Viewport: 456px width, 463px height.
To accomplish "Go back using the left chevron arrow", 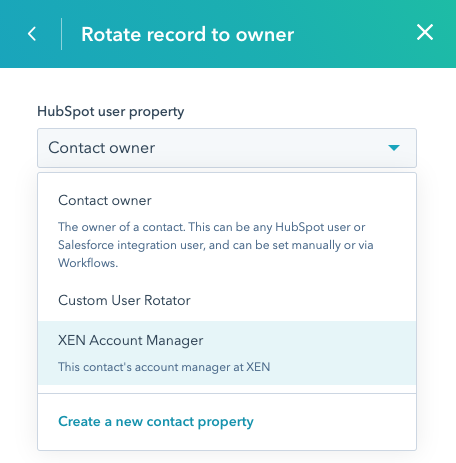I will [x=32, y=34].
